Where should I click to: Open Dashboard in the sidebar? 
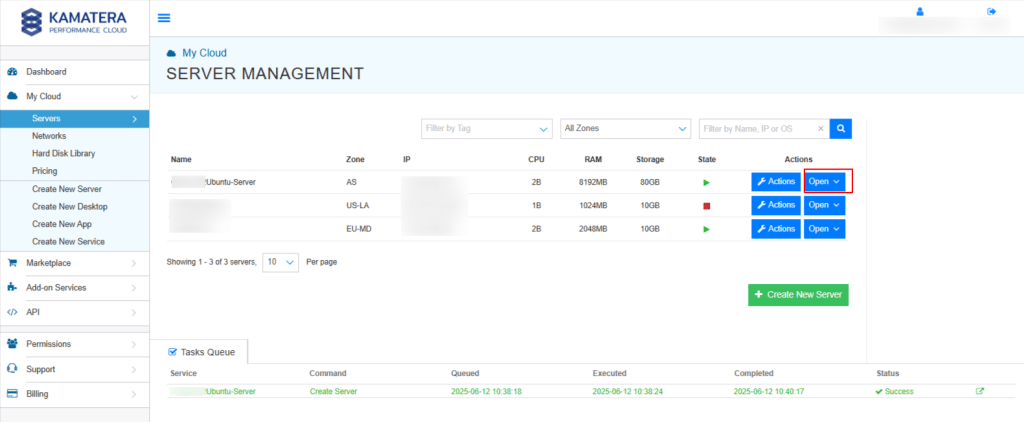(x=46, y=72)
